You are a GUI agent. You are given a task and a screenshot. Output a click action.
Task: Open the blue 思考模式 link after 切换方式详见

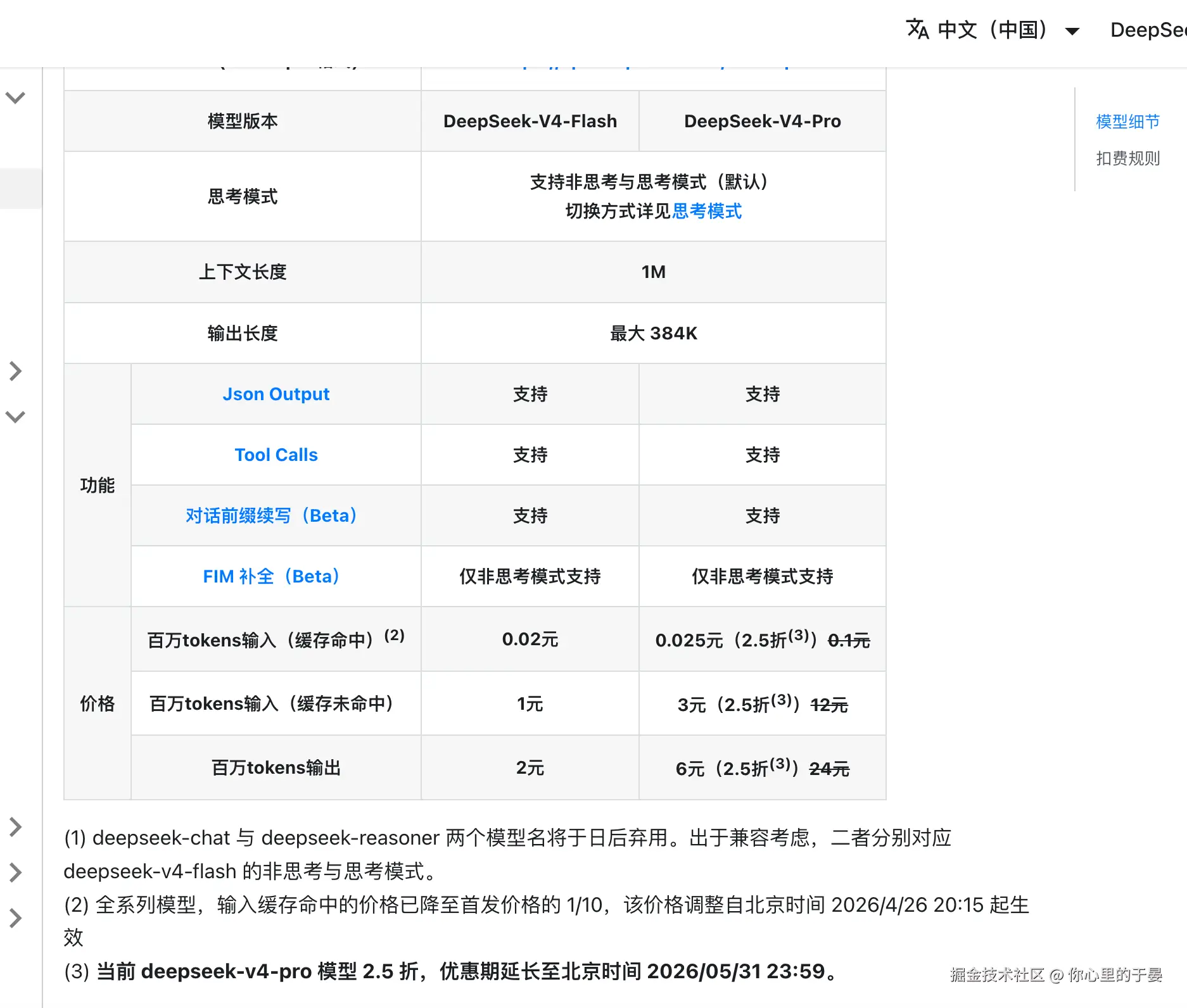(706, 211)
